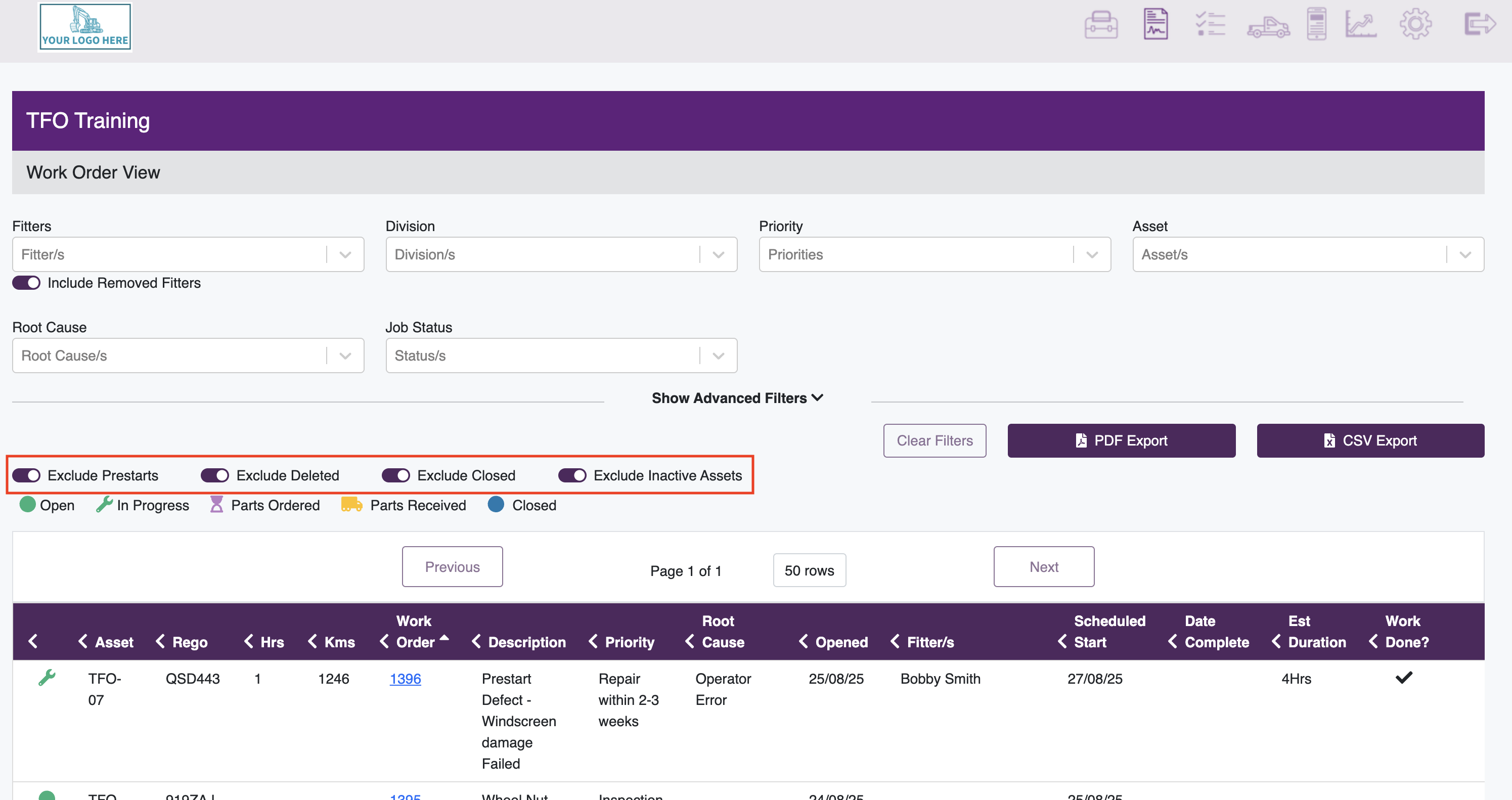Toggle Exclude Prestarts switch
The width and height of the screenshot is (1512, 800).
coord(26,475)
